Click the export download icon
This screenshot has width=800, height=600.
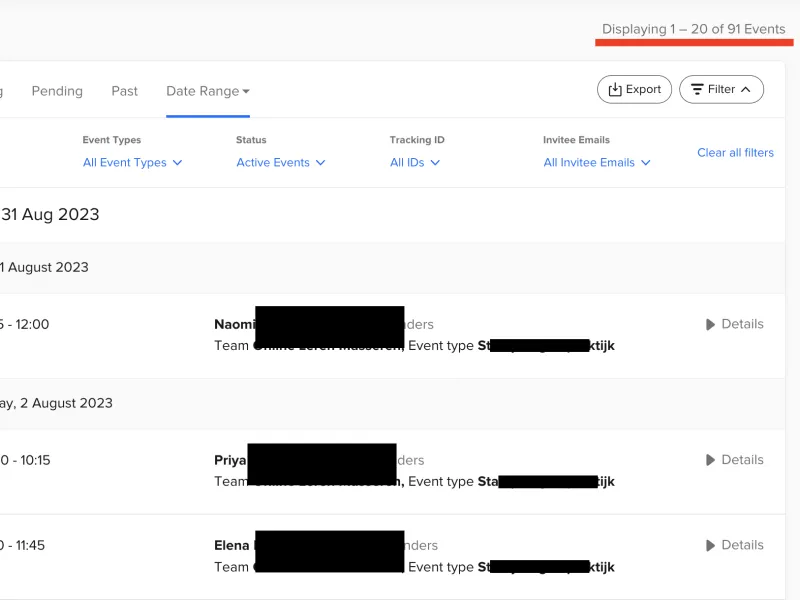click(x=615, y=89)
